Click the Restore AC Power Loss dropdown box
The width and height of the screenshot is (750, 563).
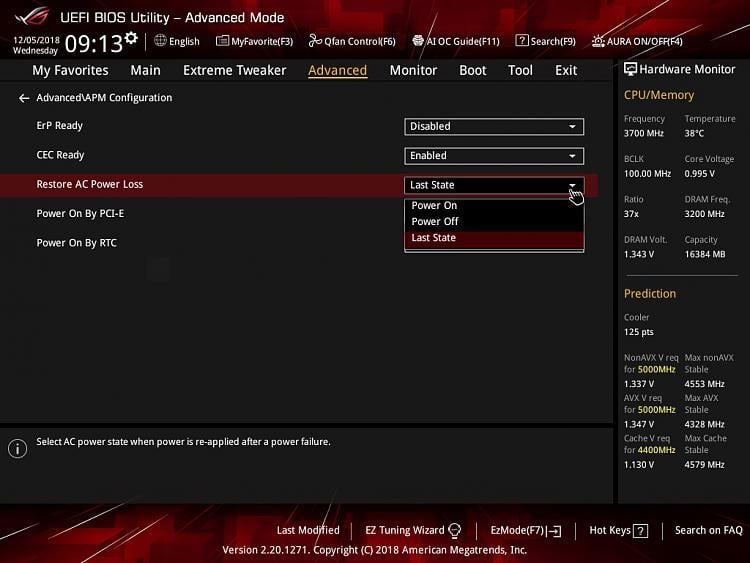click(x=494, y=185)
